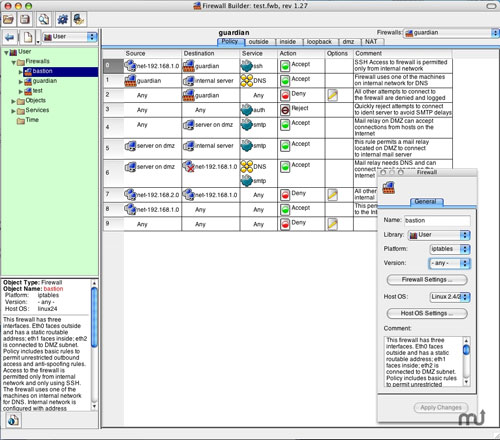Screen dimensions: 500x440
Task: Expand the Objects tree folder
Action: tap(14, 101)
